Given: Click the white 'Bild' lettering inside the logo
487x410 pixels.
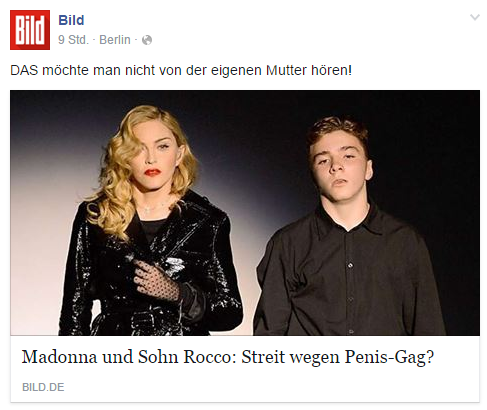Looking at the screenshot, I should (x=30, y=31).
